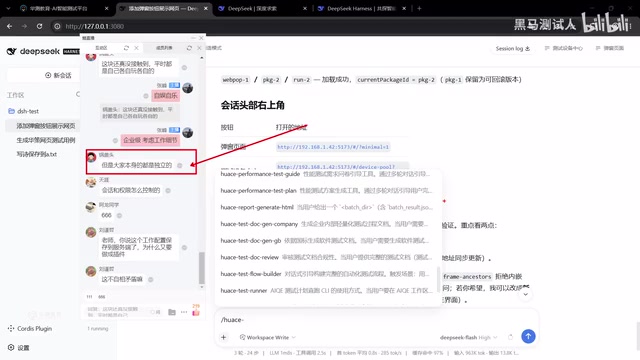Close the second live-chat panel tab
640x360 pixels.
coord(199,48)
